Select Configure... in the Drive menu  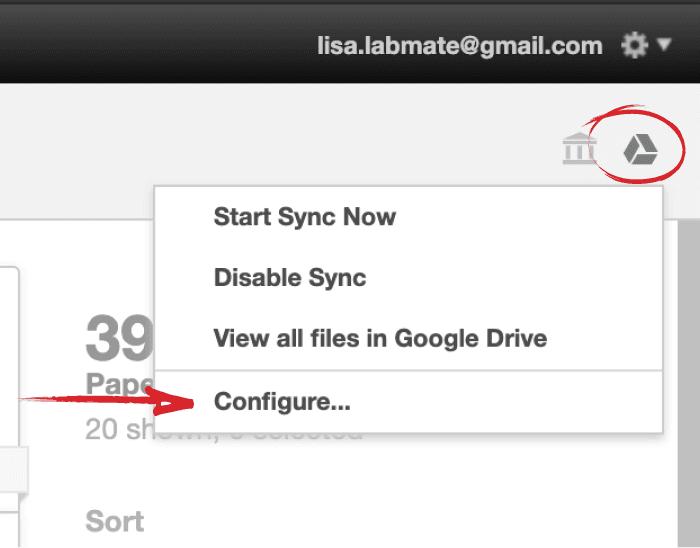(x=282, y=401)
